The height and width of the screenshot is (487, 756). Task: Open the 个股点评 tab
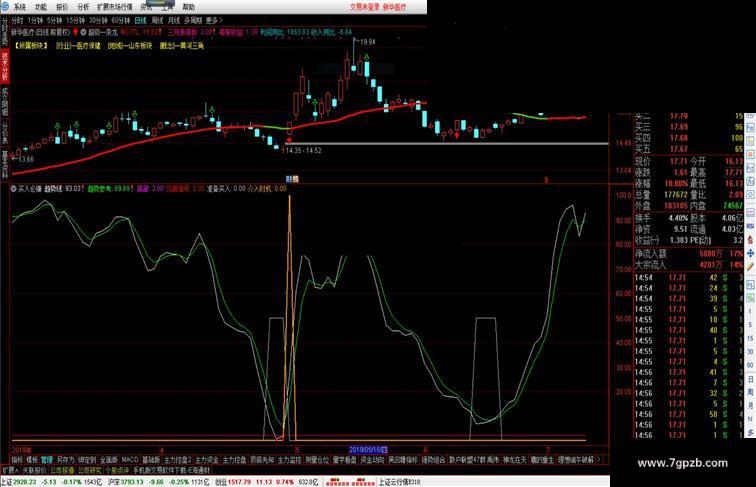(x=117, y=470)
